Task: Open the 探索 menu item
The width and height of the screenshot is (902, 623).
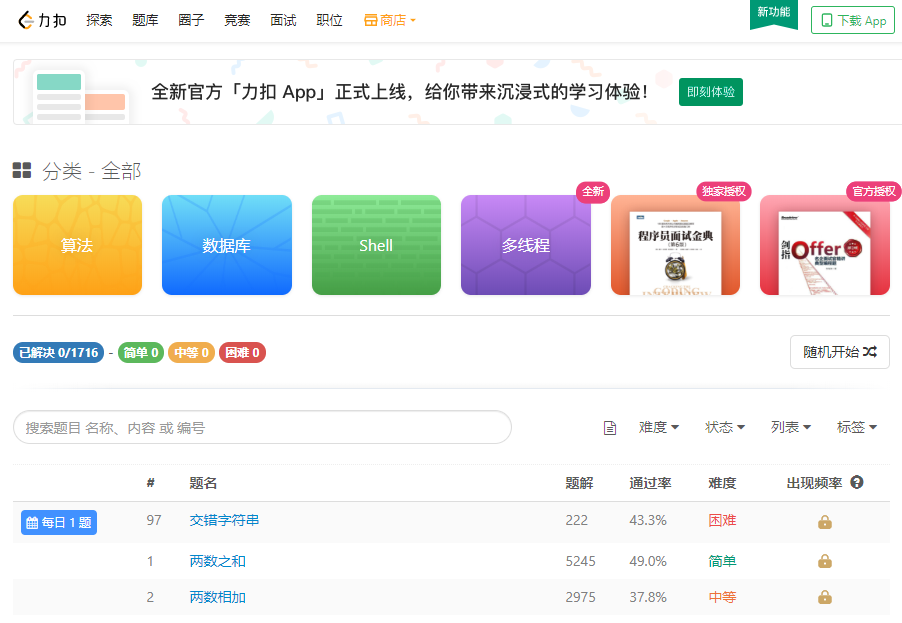Action: tap(99, 20)
